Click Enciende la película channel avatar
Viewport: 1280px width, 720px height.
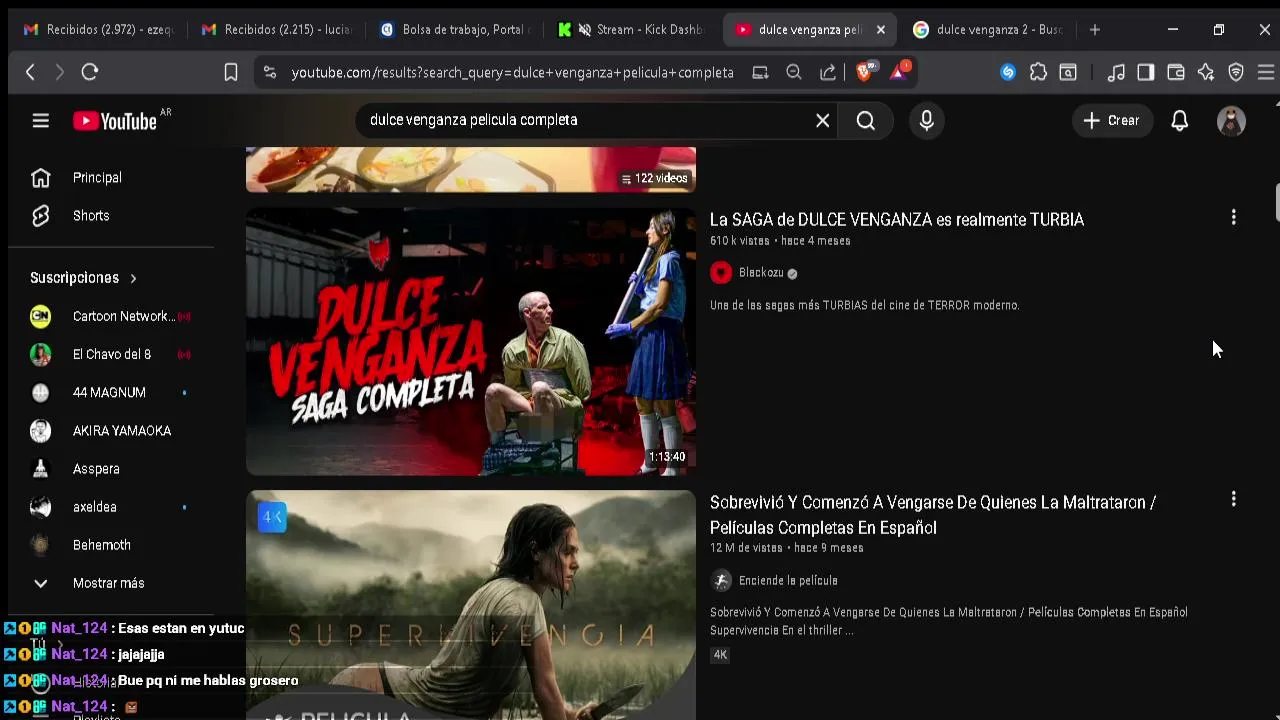[x=721, y=581]
